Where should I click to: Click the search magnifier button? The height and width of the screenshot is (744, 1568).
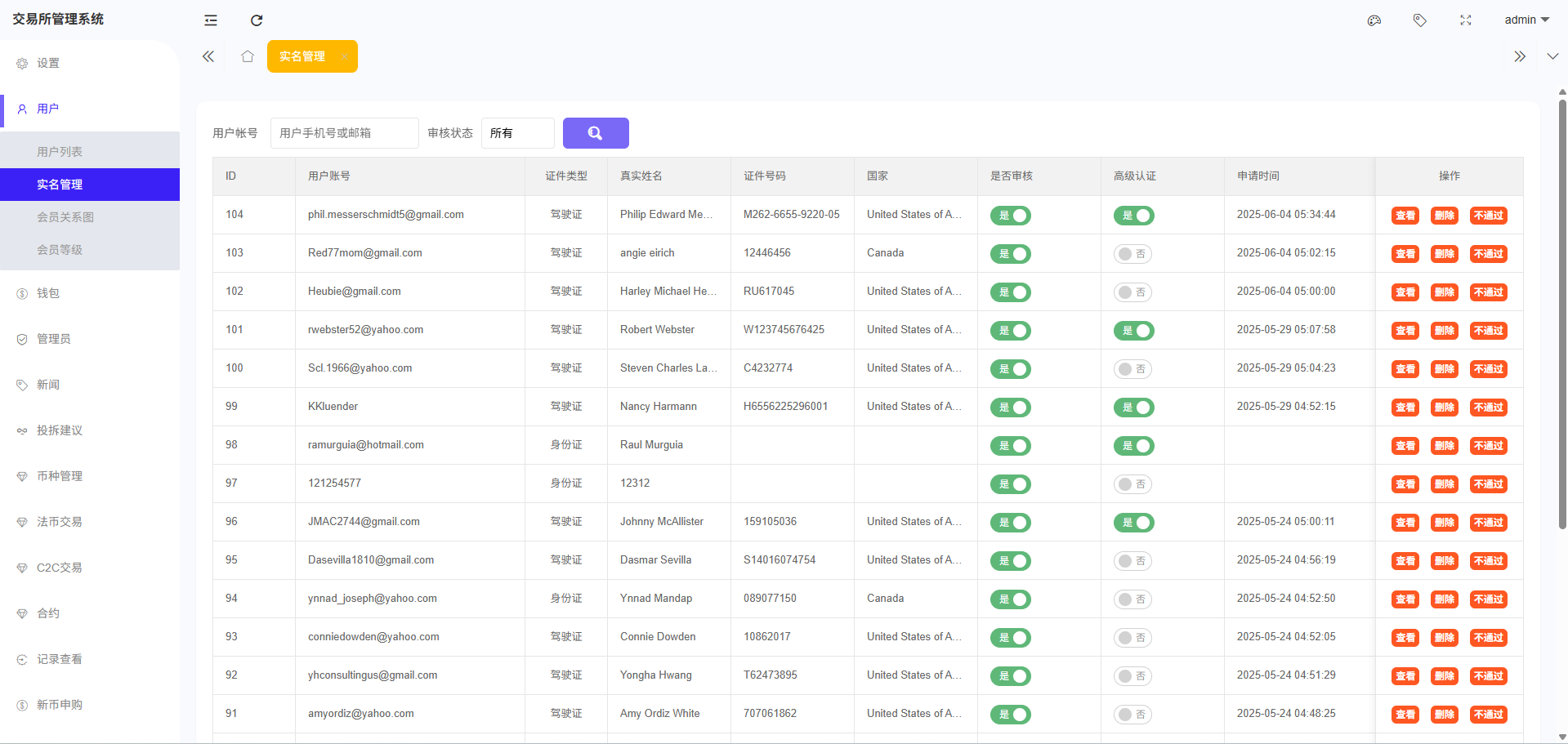(x=595, y=132)
